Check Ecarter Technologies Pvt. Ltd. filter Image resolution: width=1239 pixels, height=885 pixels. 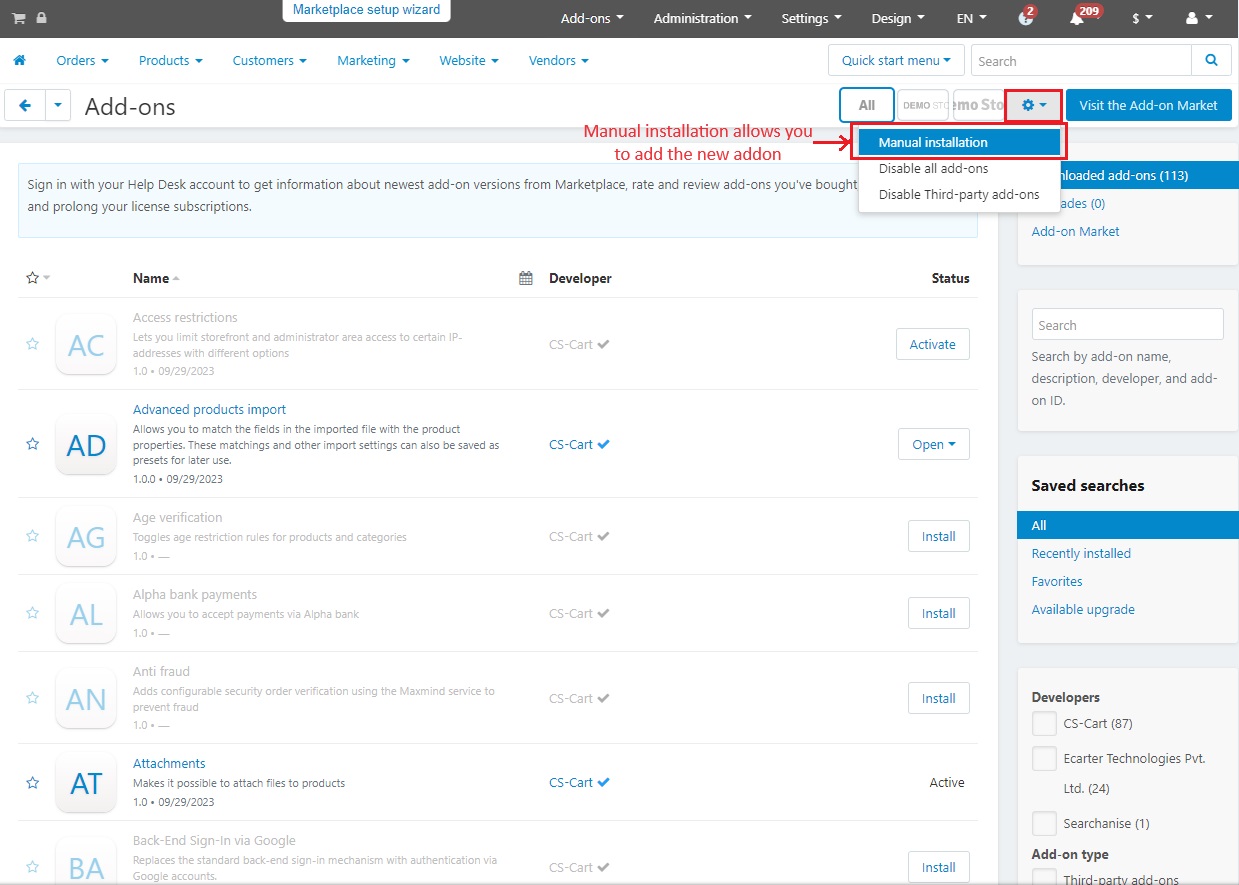1044,759
